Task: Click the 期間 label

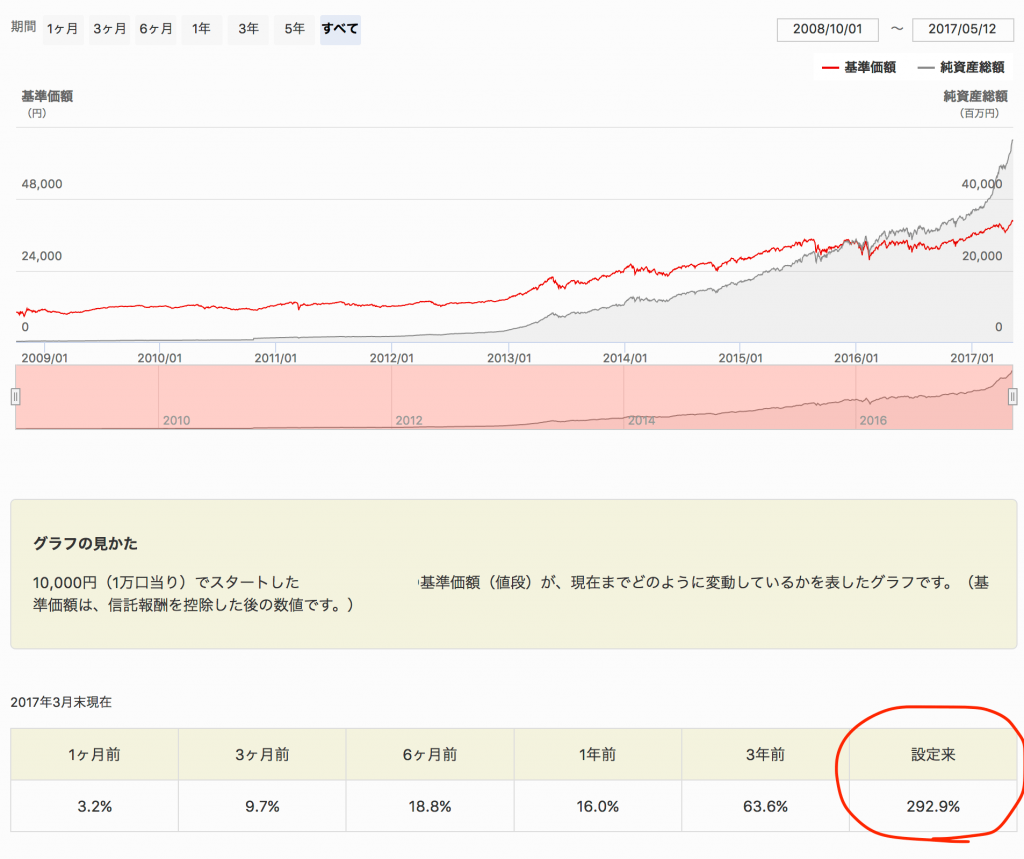Action: 24,27
